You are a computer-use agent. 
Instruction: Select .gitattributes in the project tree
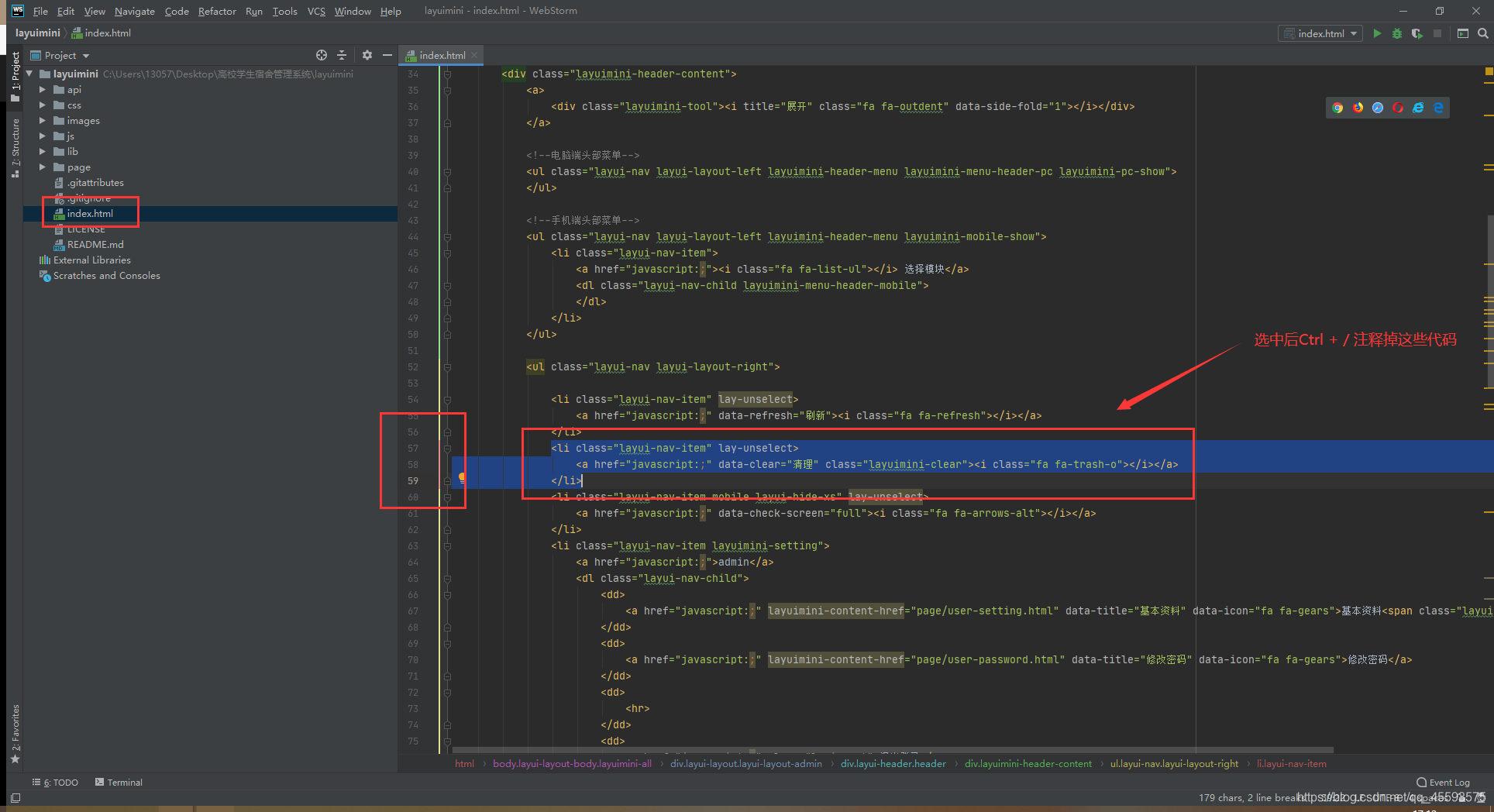click(210, 183)
